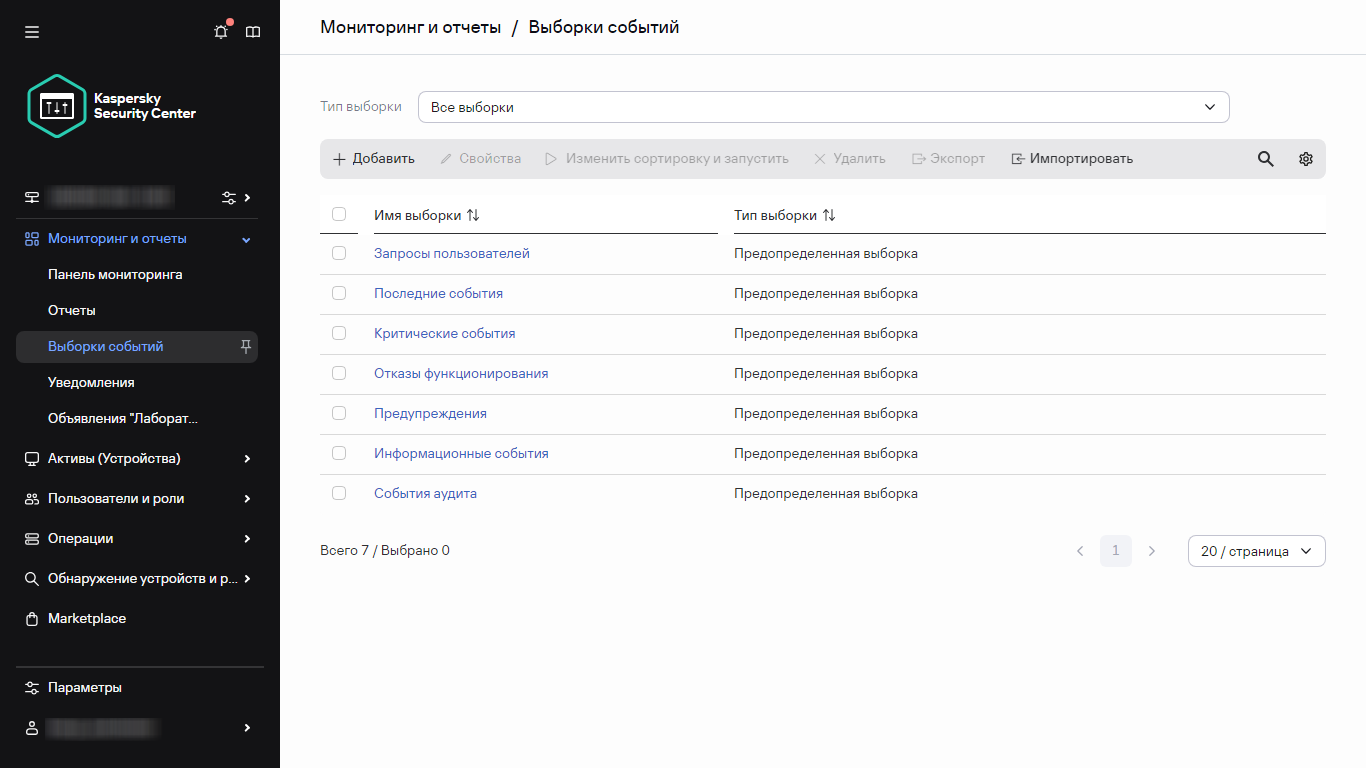The width and height of the screenshot is (1366, 768).
Task: Go to Панель мониторинга
Action: tap(115, 274)
